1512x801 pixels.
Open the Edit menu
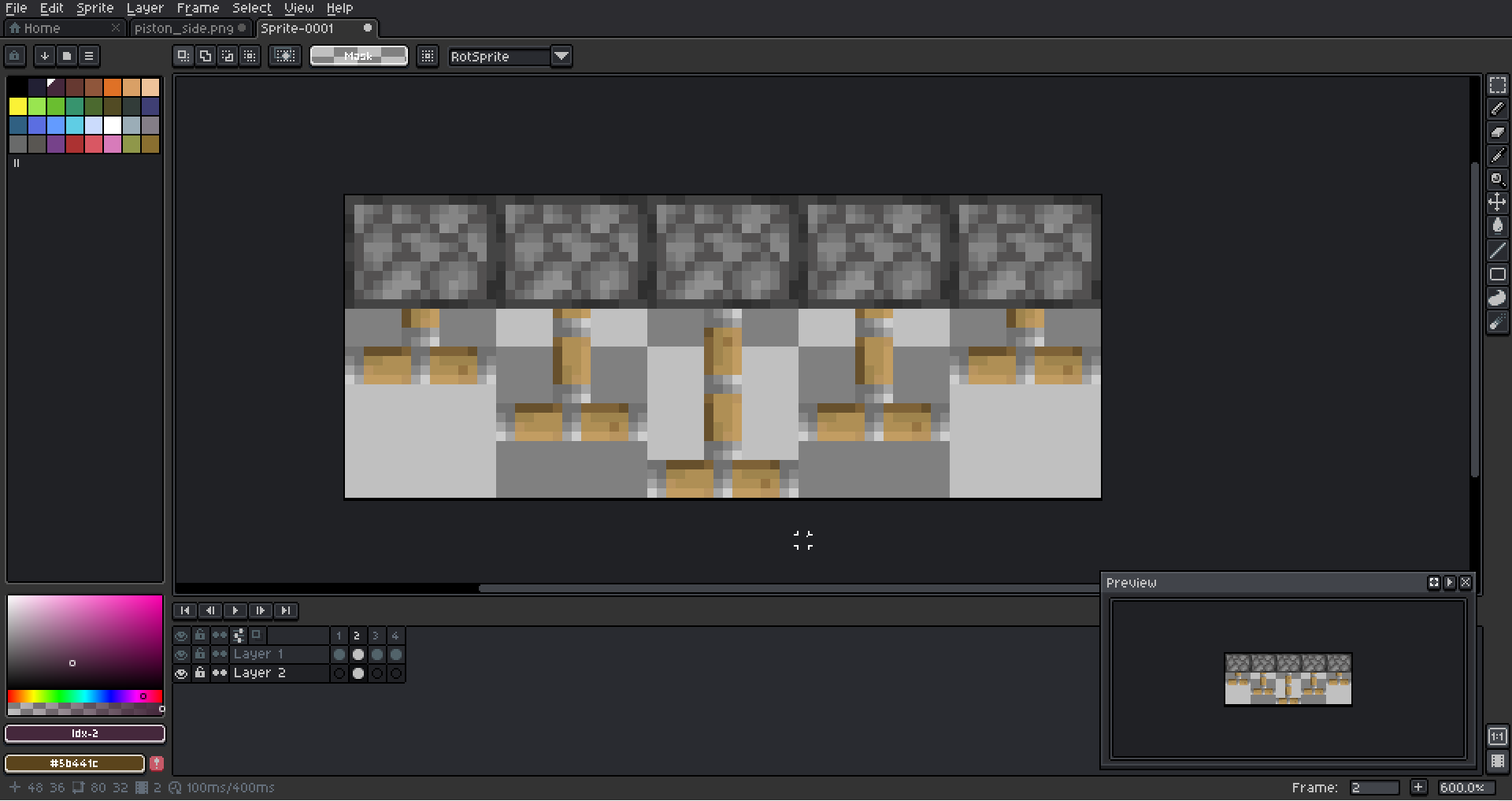52,8
